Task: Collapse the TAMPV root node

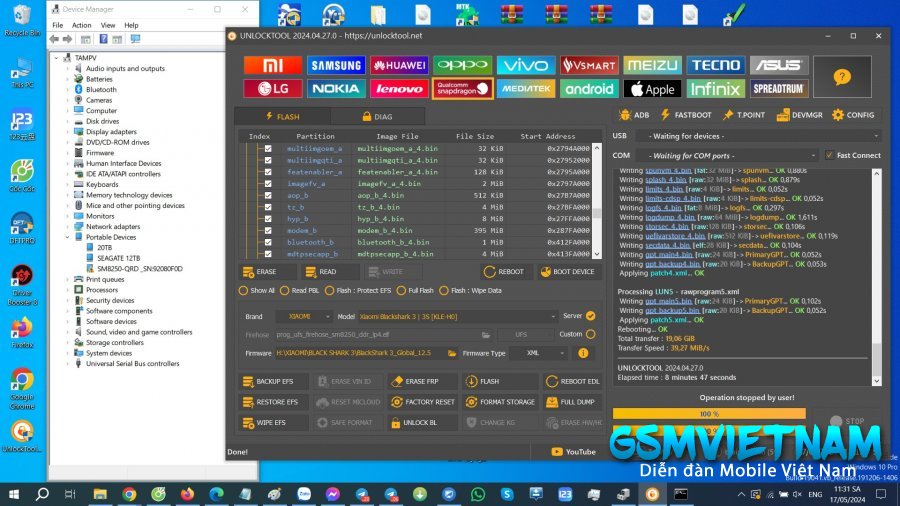Action: coord(56,58)
